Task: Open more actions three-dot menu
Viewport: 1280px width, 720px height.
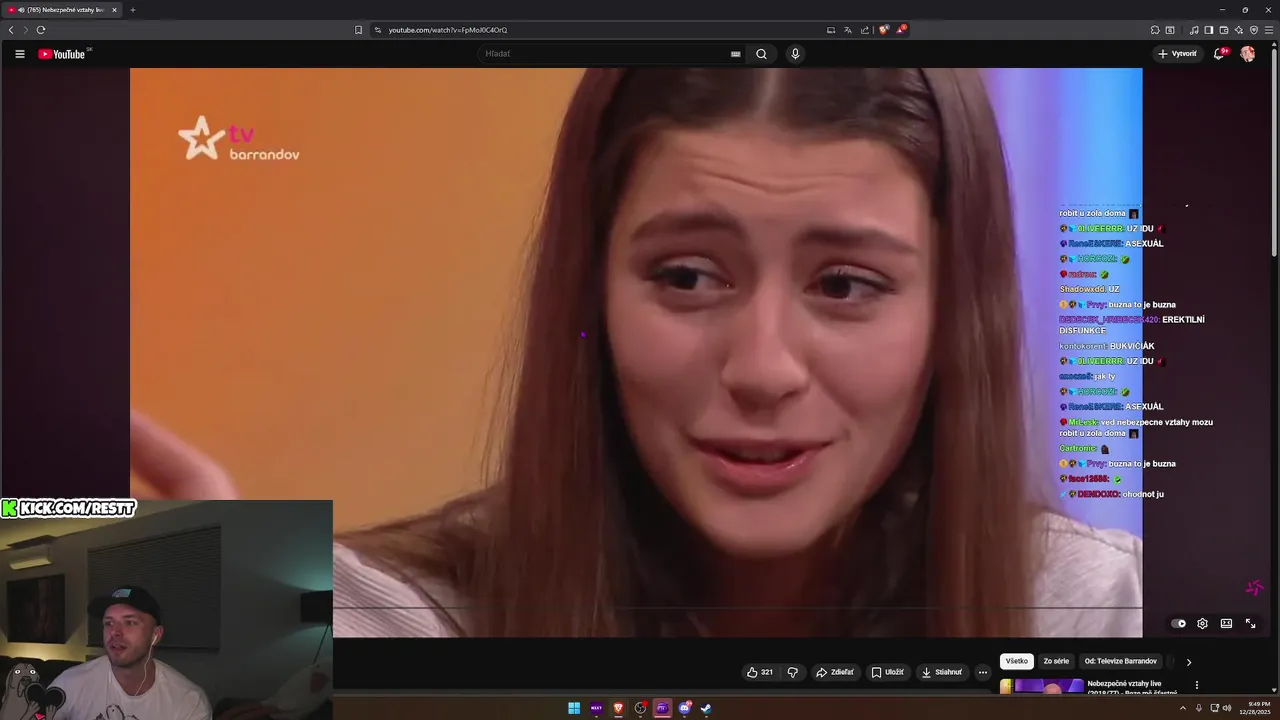Action: (x=983, y=672)
